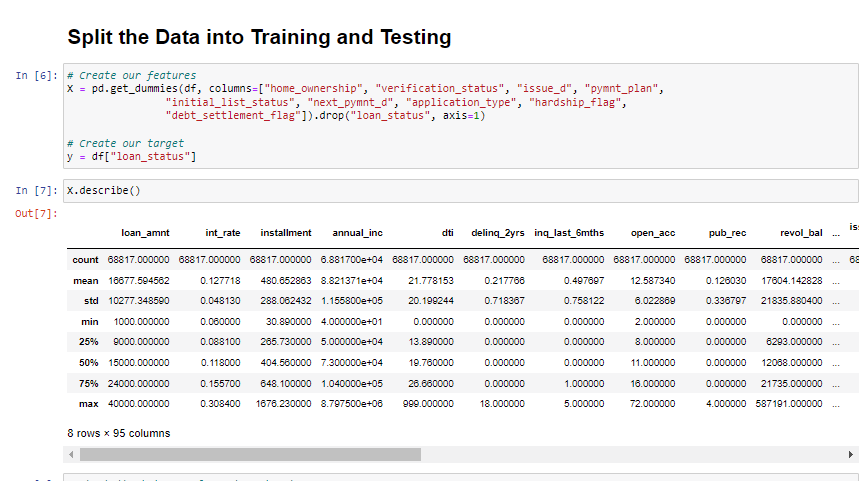This screenshot has width=867, height=481.
Task: Click the 25% row label
Action: coord(88,342)
